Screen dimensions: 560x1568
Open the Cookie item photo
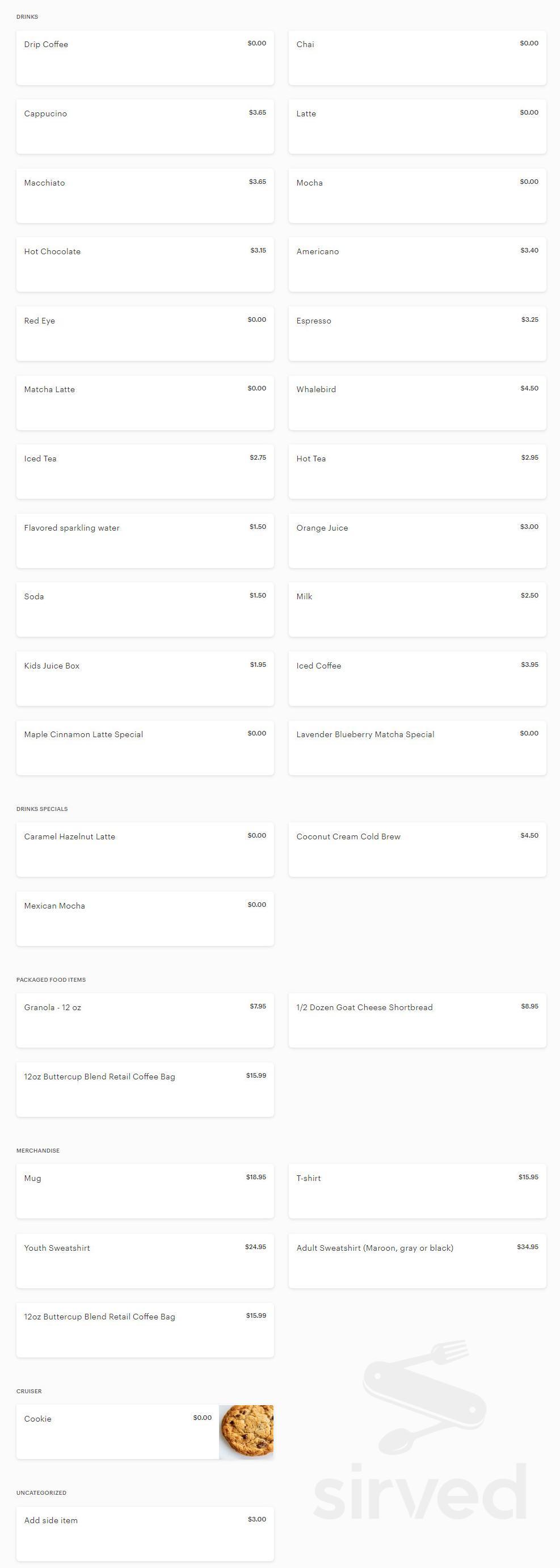coord(246,1432)
